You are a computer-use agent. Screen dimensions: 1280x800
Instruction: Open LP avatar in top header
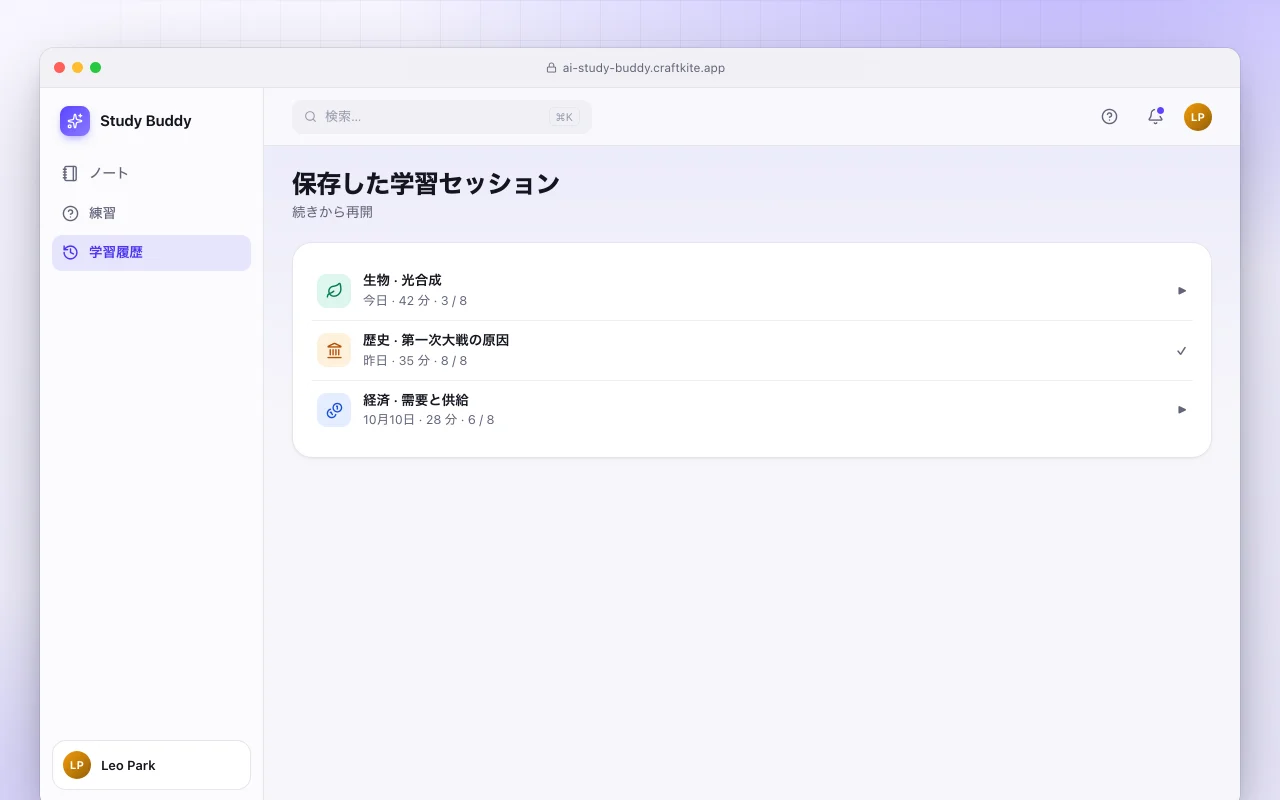[x=1198, y=117]
